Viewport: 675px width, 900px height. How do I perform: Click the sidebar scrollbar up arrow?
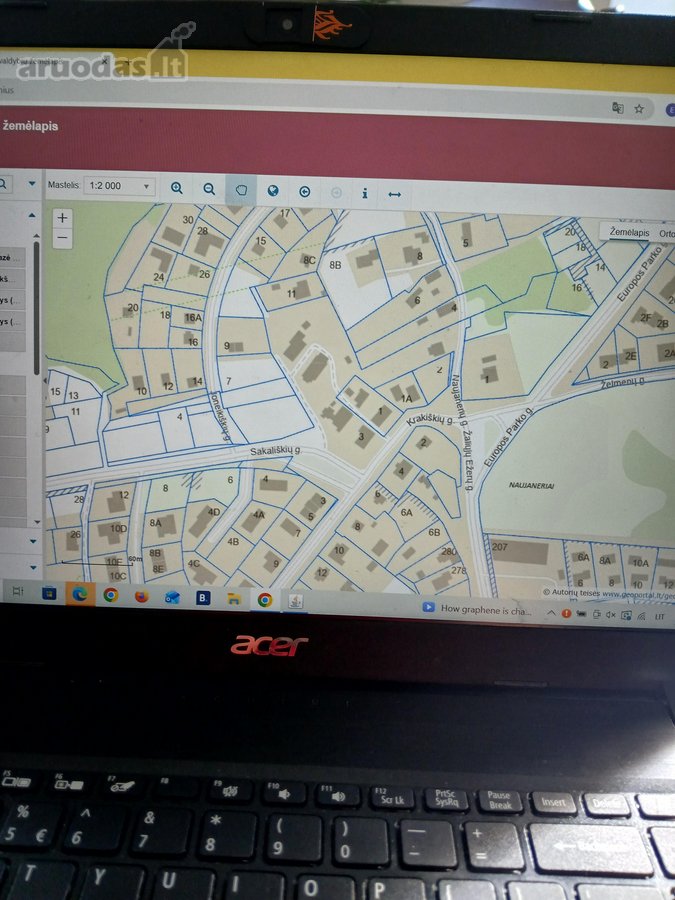(x=37, y=236)
